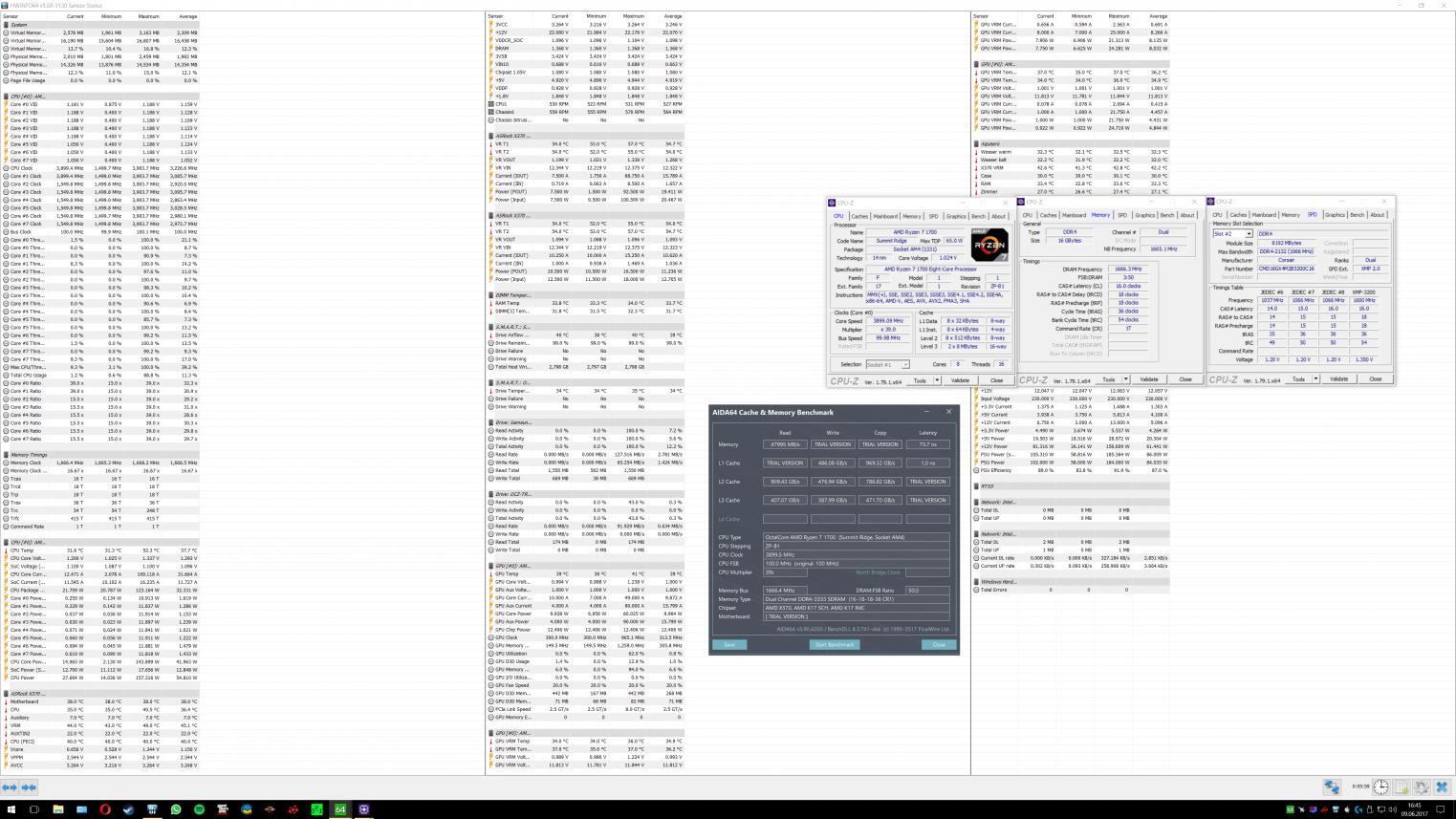Click HWiNFO blue X close sensors icon
Screen dimensions: 1456x819
(1443, 787)
